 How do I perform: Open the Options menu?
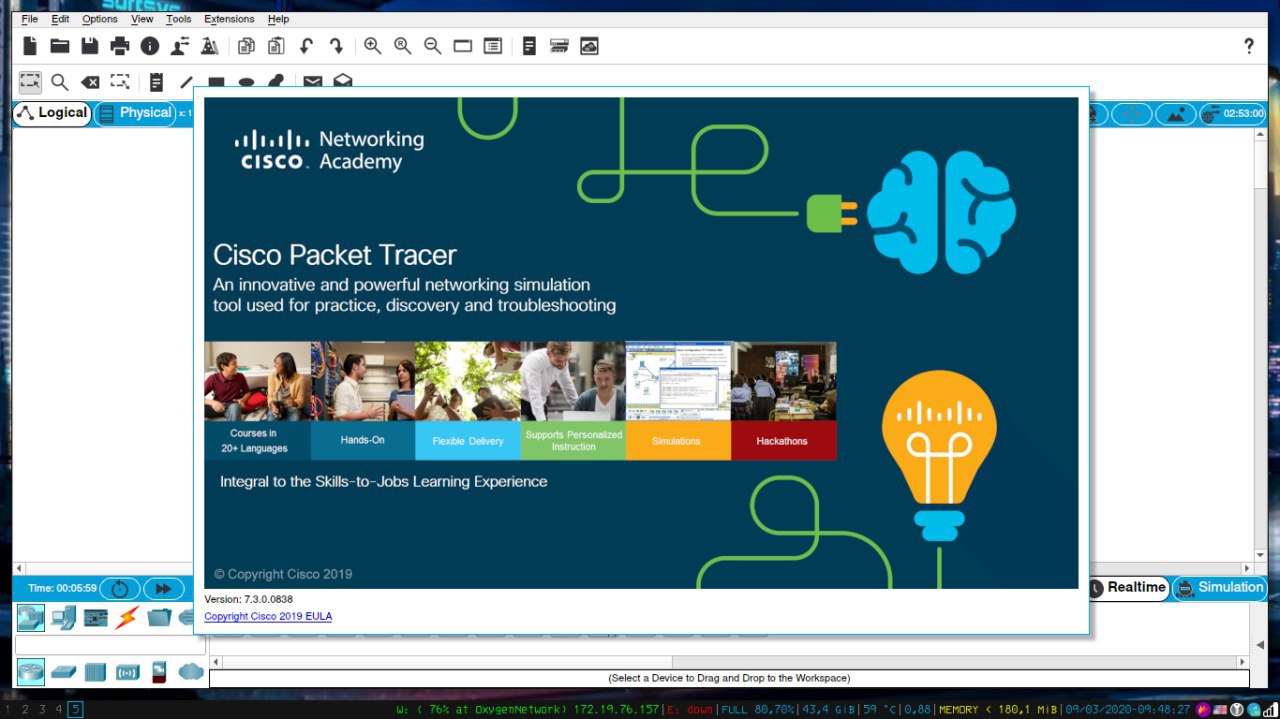click(100, 18)
